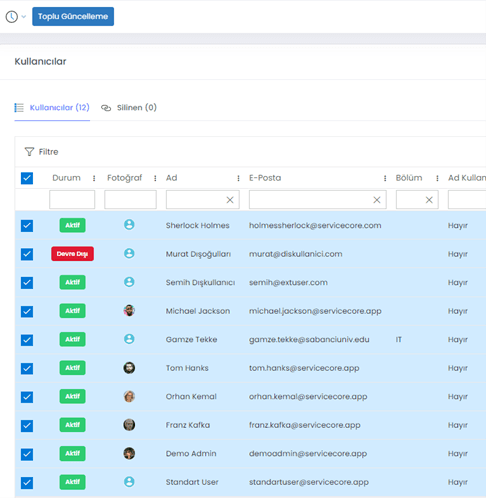Click email gamze.tekke@sabanciuniv.edu

click(x=309, y=340)
